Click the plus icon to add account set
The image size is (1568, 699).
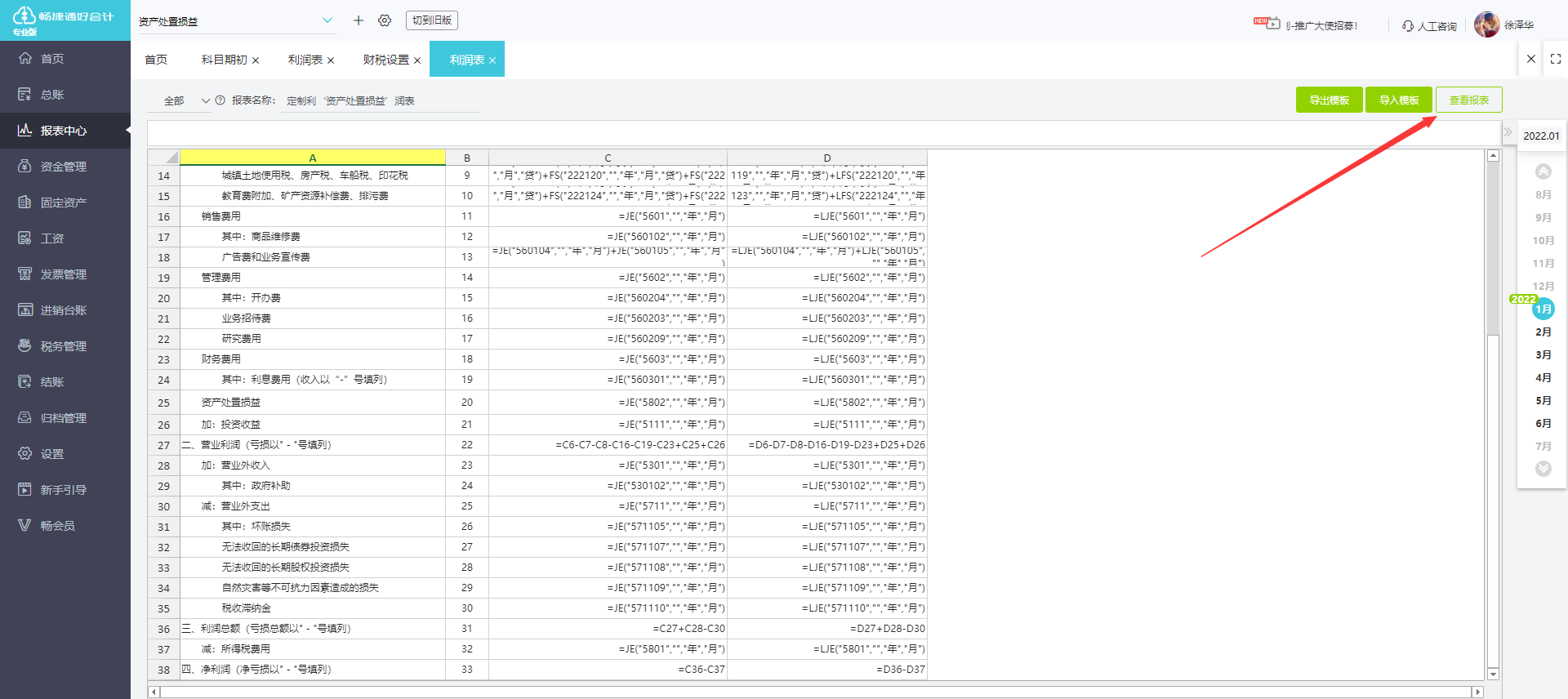point(358,20)
